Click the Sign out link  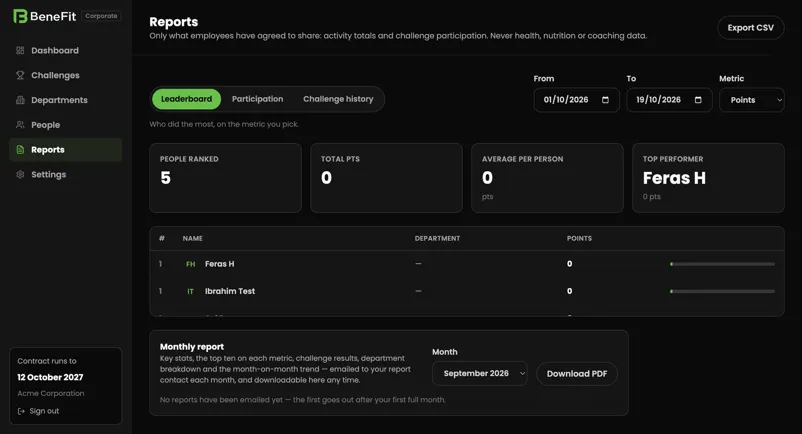pyautogui.click(x=38, y=411)
